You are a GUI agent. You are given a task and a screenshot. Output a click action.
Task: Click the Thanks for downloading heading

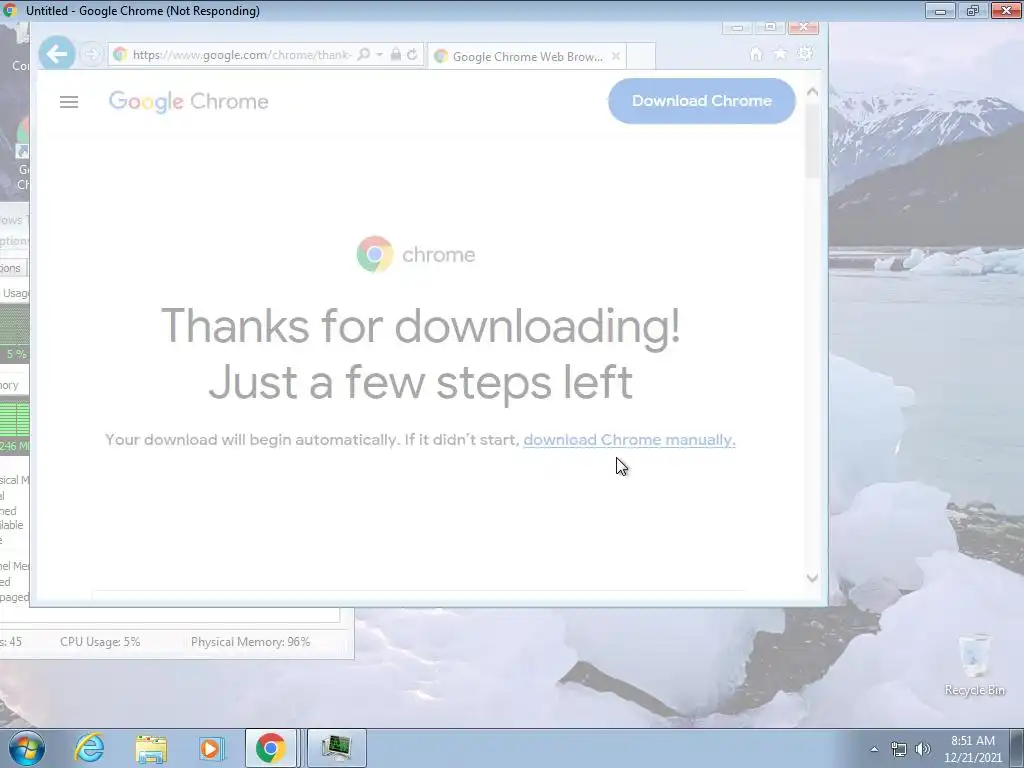coord(420,353)
